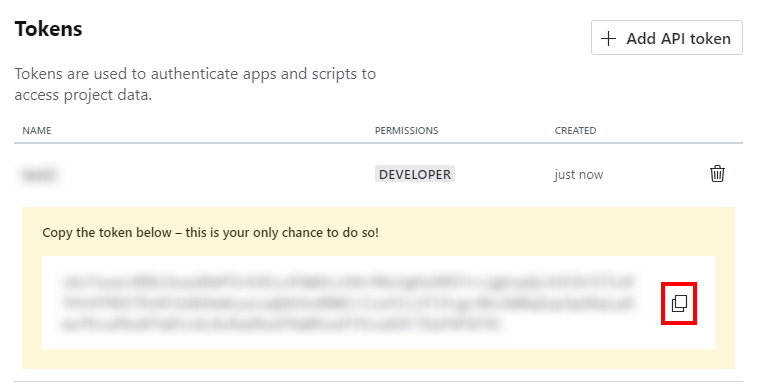Click the second line of the blurred token
This screenshot has width=760, height=384.
click(x=348, y=304)
